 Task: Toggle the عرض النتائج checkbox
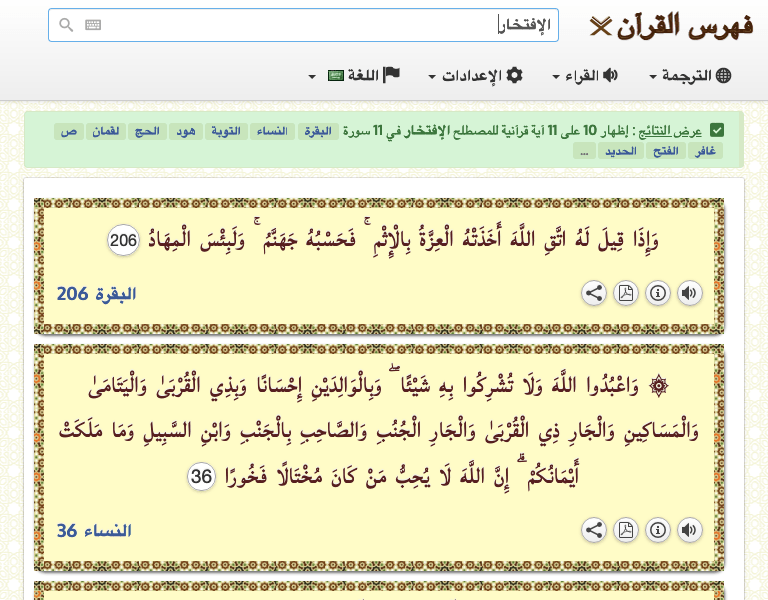[717, 131]
